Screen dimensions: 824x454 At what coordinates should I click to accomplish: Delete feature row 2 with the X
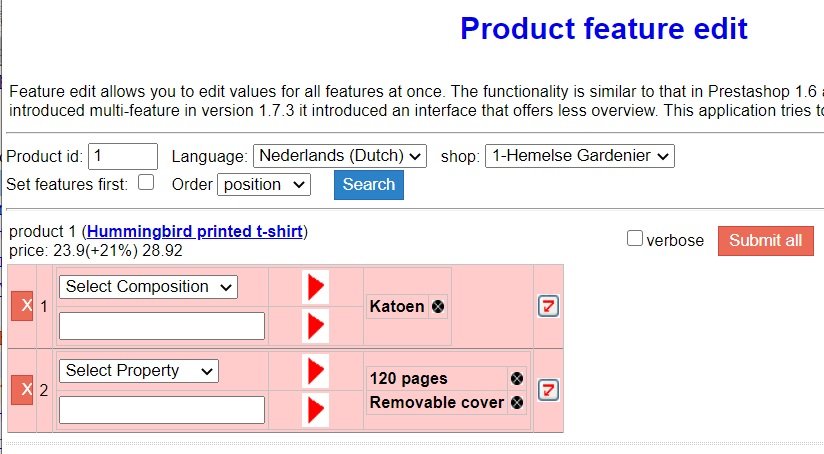pyautogui.click(x=22, y=389)
